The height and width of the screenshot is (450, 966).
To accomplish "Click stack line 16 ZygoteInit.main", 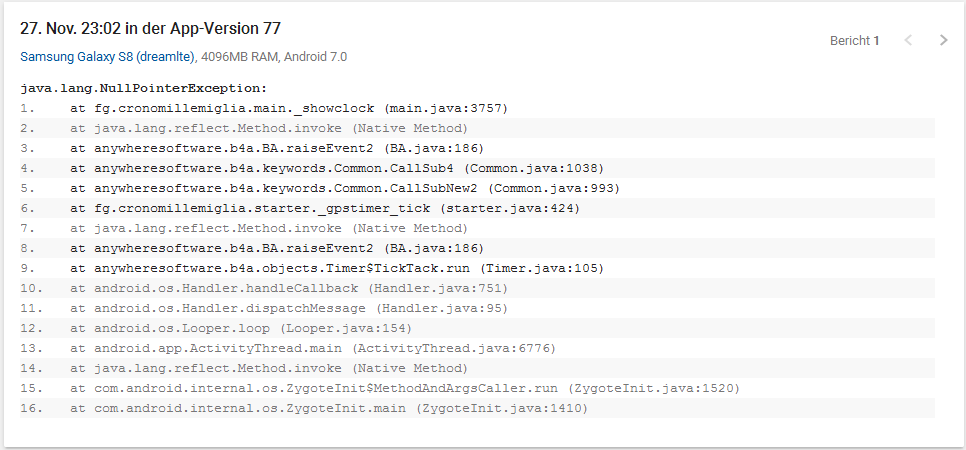I will pyautogui.click(x=328, y=408).
